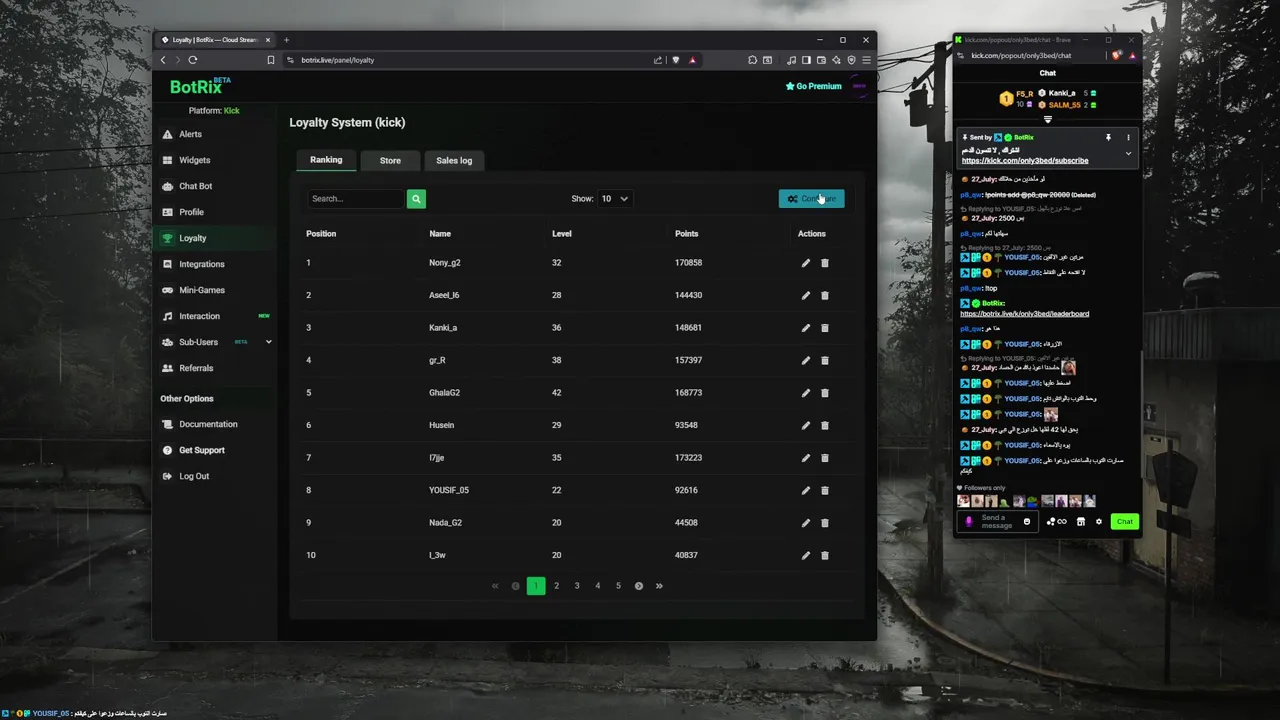The width and height of the screenshot is (1280, 720).
Task: Edit Aseel_l6 with the pencil icon
Action: tap(806, 295)
